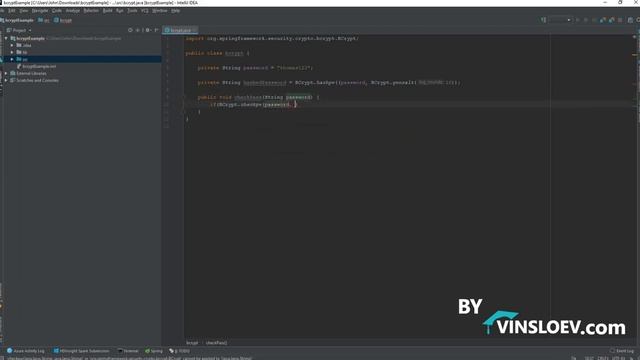
Task: Open the Help menu
Action: click(x=176, y=11)
